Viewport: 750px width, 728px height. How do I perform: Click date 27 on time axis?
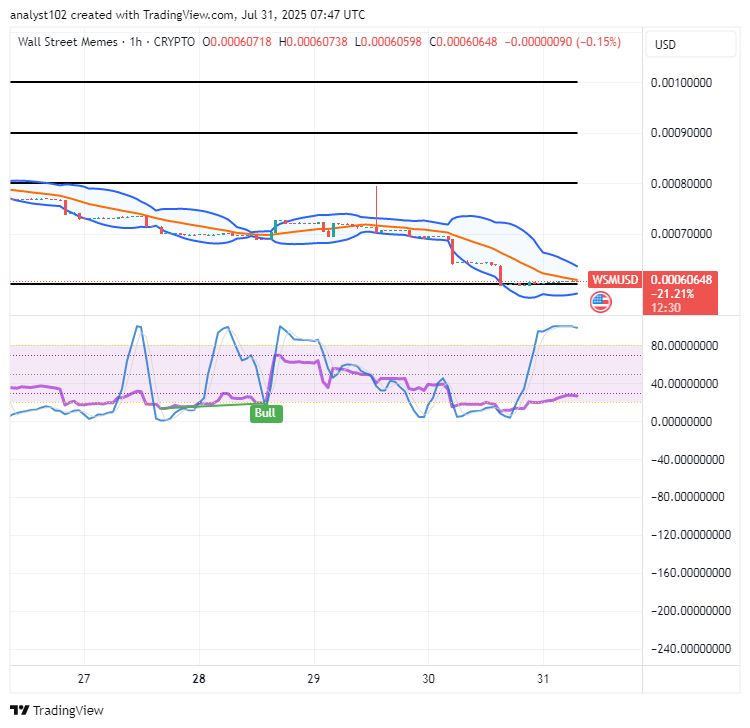(x=84, y=679)
